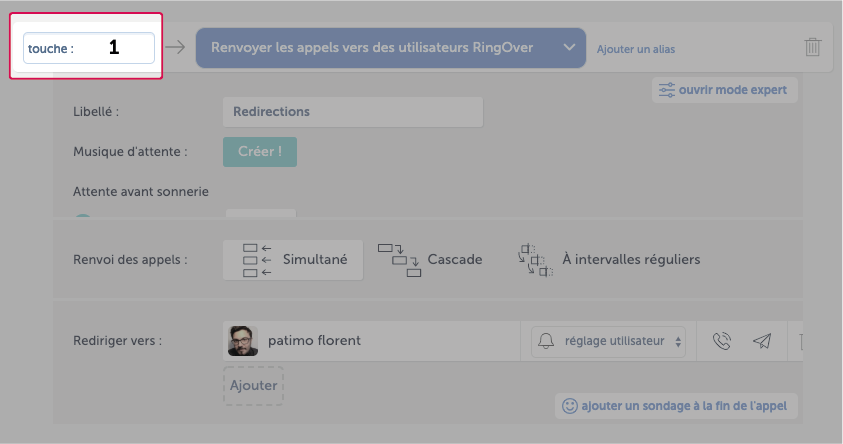Click Ajouter un alias link

coord(635,49)
